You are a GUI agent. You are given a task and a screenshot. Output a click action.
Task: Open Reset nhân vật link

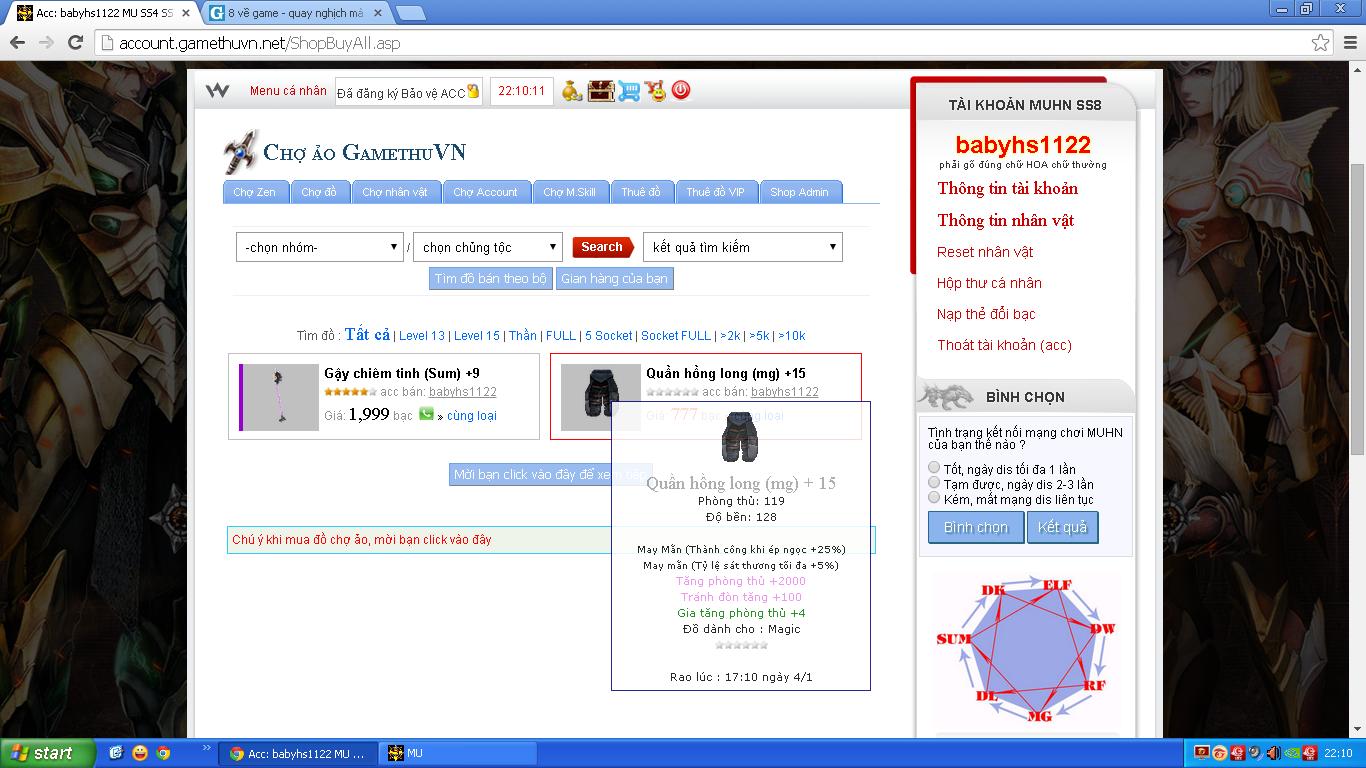click(x=985, y=252)
